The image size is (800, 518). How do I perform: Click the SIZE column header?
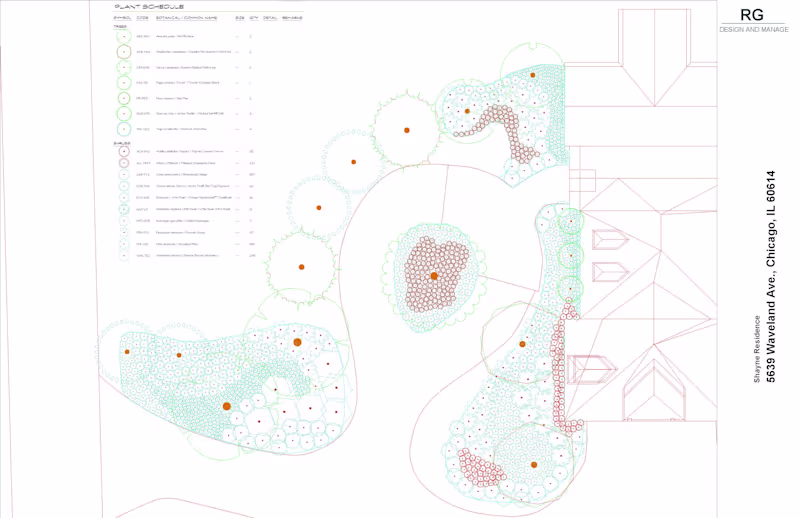click(x=240, y=18)
